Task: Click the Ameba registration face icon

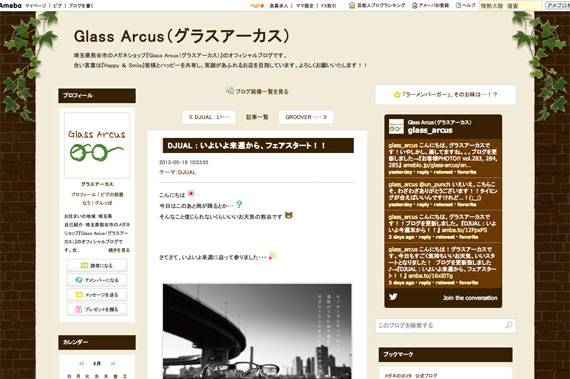Action: (415, 5)
